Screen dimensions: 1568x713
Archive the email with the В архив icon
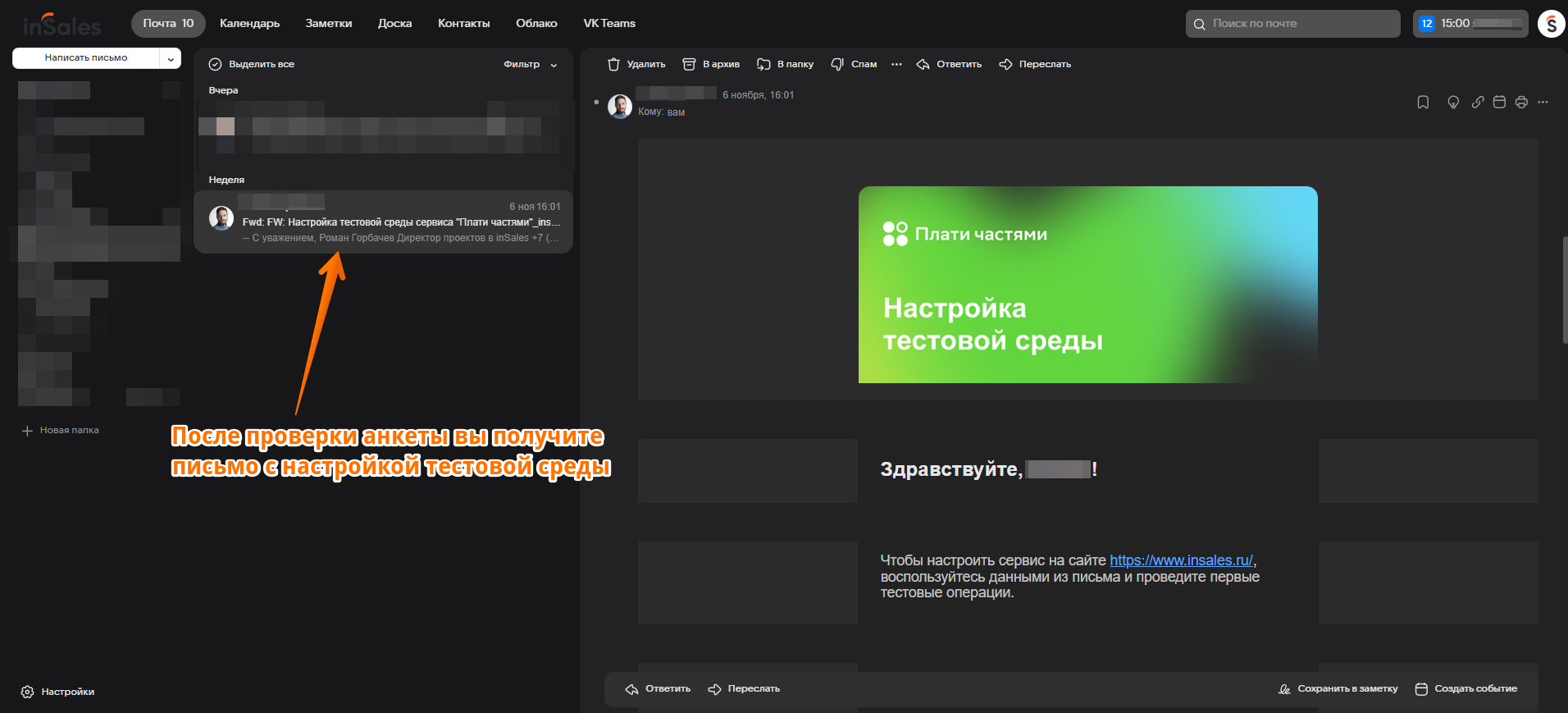[689, 64]
